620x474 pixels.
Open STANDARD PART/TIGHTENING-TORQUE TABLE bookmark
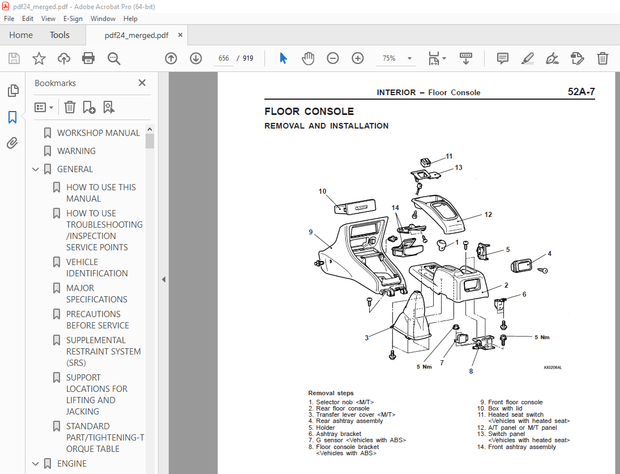pyautogui.click(x=105, y=438)
